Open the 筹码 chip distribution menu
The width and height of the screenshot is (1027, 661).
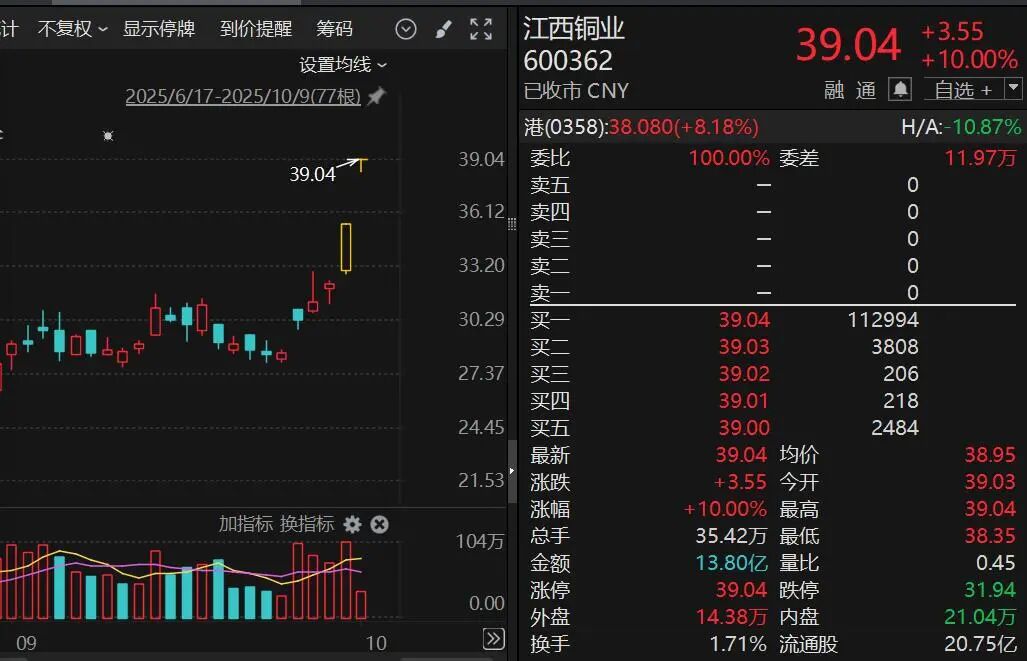click(335, 28)
